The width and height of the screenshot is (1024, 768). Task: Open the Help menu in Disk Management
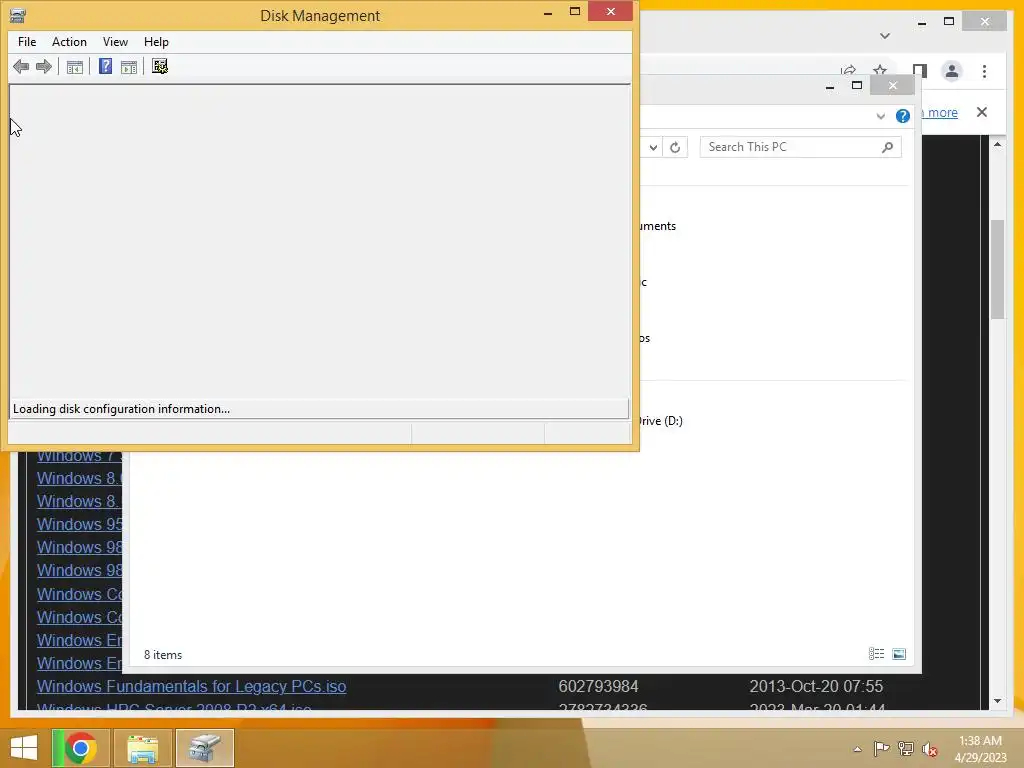pos(156,42)
